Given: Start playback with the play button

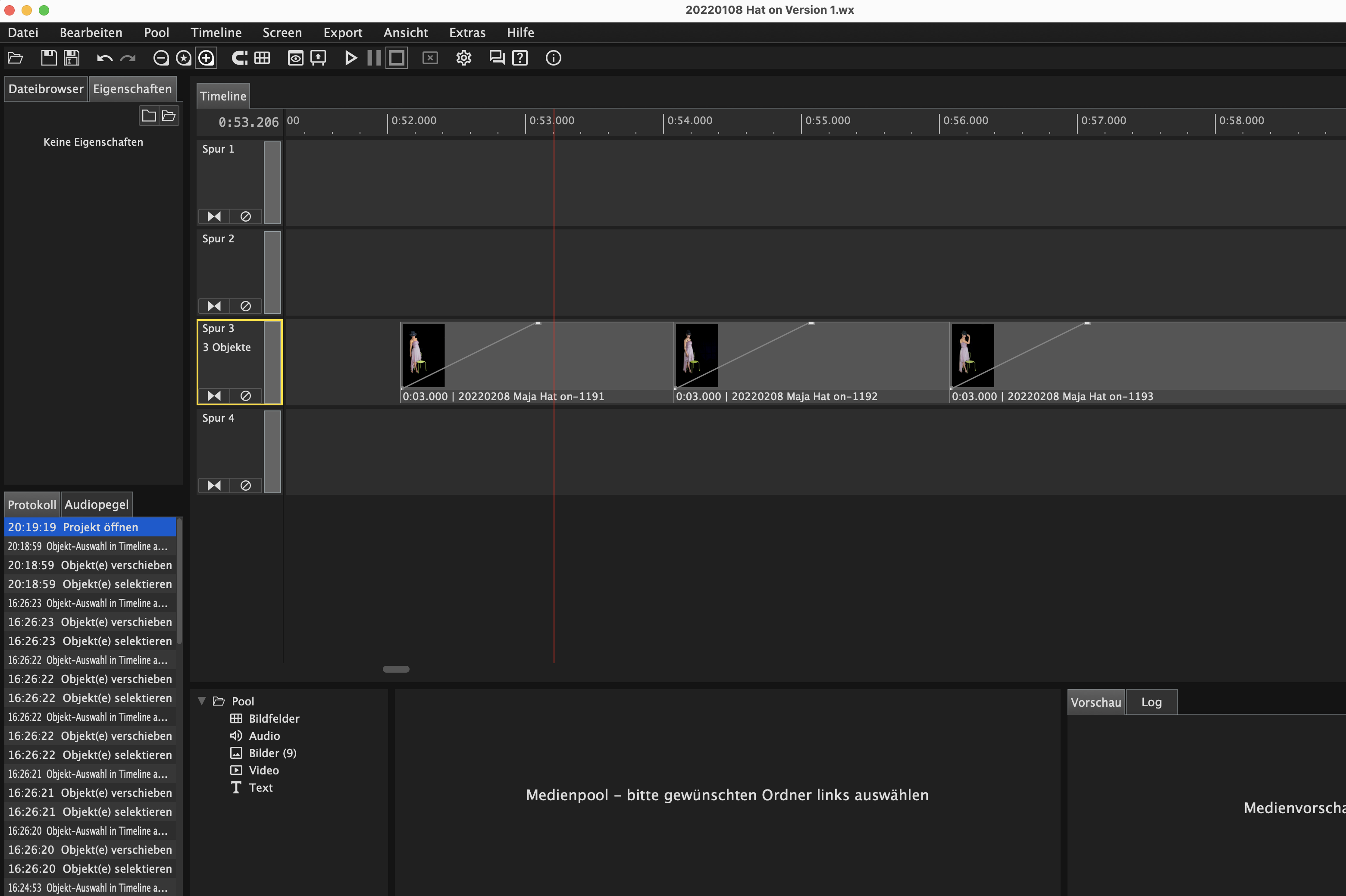Looking at the screenshot, I should coord(351,58).
